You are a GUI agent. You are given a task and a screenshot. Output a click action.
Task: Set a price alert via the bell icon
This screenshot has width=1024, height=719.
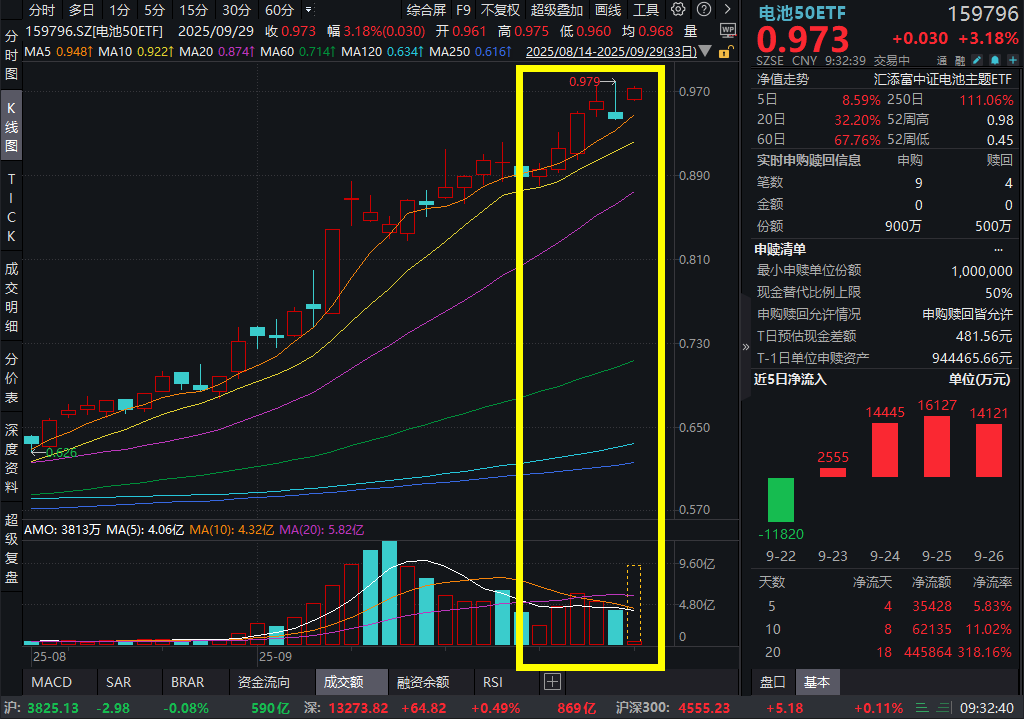click(995, 60)
